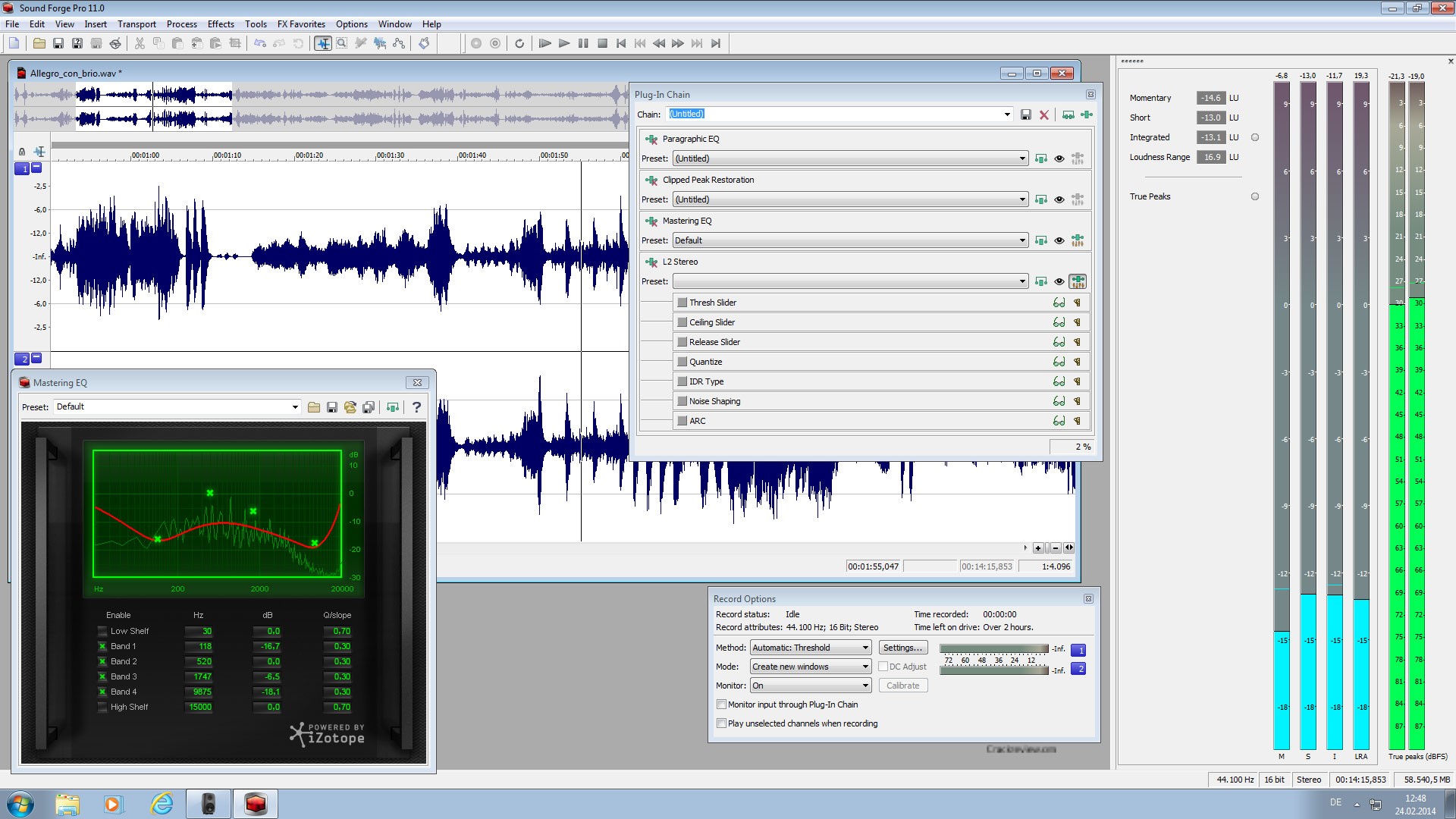Toggle Band 1 enable checkbox in Mastering EQ
Image resolution: width=1456 pixels, height=819 pixels.
coord(102,645)
